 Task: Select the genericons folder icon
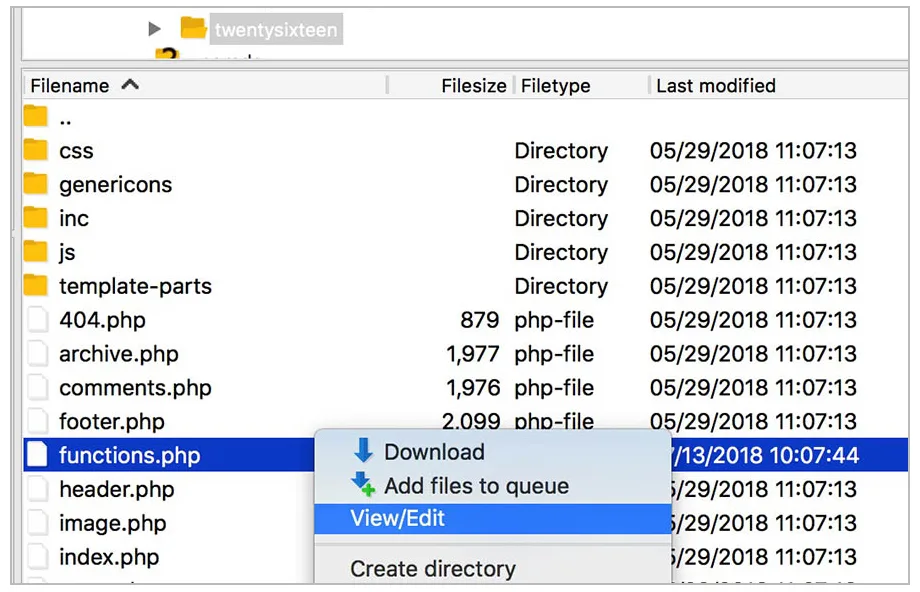[36, 184]
